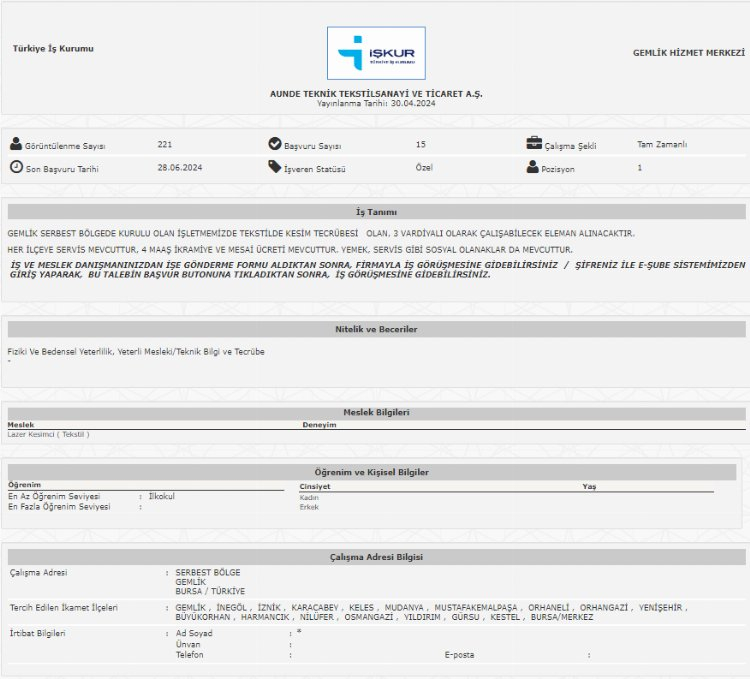Click the person icon beside Görüntülenme Sayısı

pyautogui.click(x=15, y=144)
